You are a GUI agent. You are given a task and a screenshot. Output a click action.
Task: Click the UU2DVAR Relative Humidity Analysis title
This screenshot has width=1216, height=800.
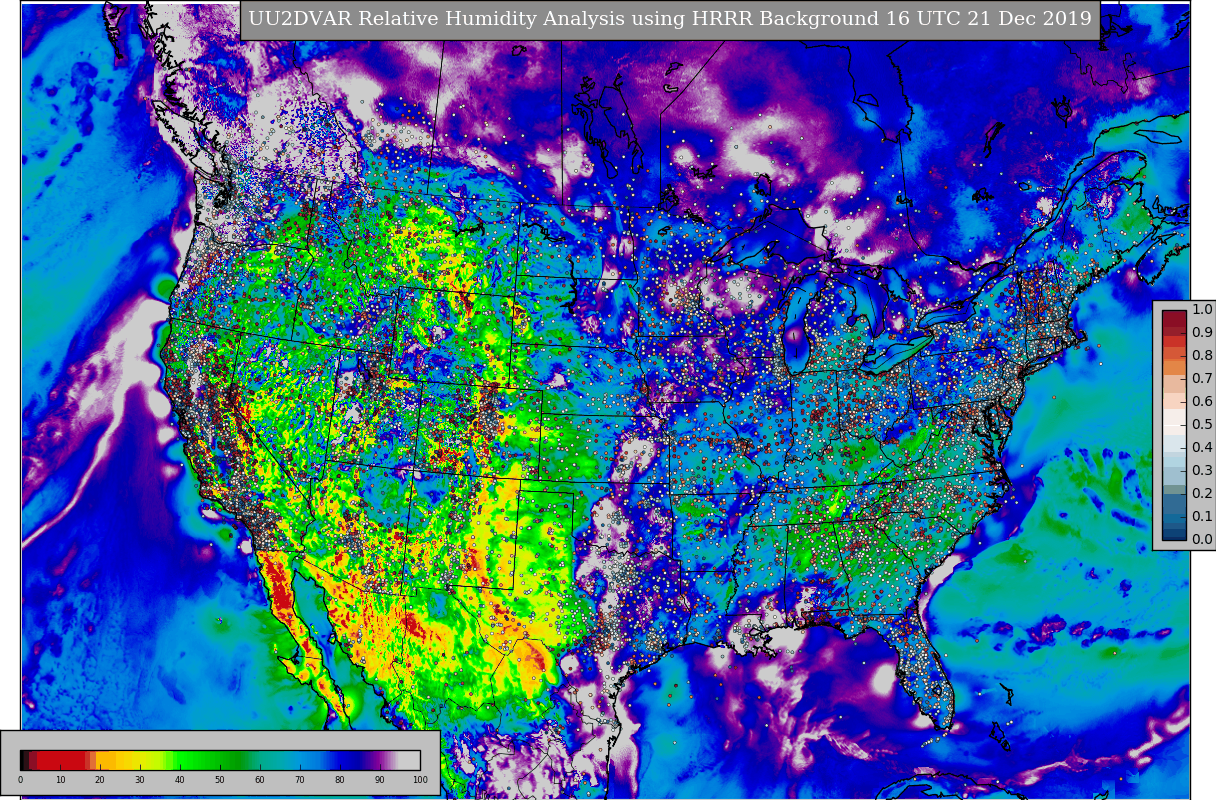(x=670, y=19)
